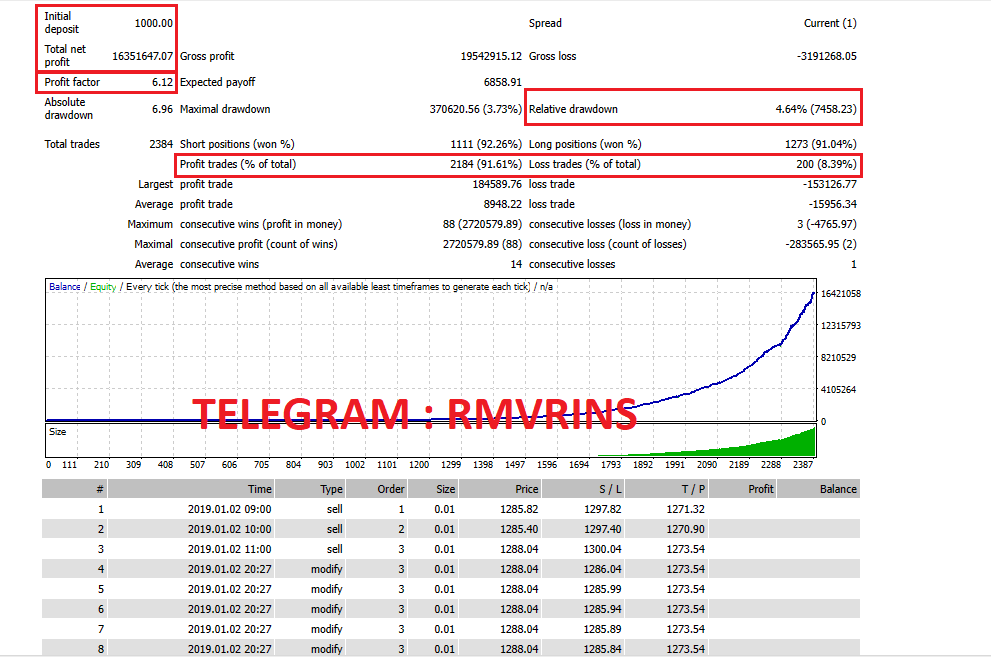Select the Total net profit value 16351647.07
The width and height of the screenshot is (991, 657).
pos(142,56)
